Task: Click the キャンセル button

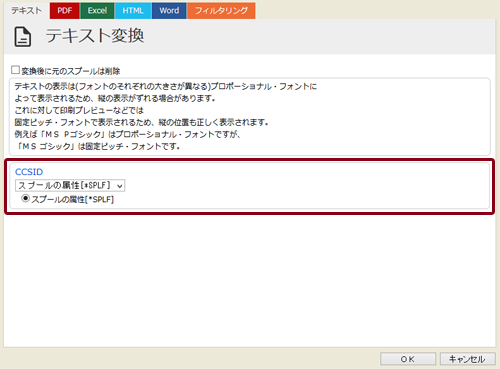Action: 467,359
